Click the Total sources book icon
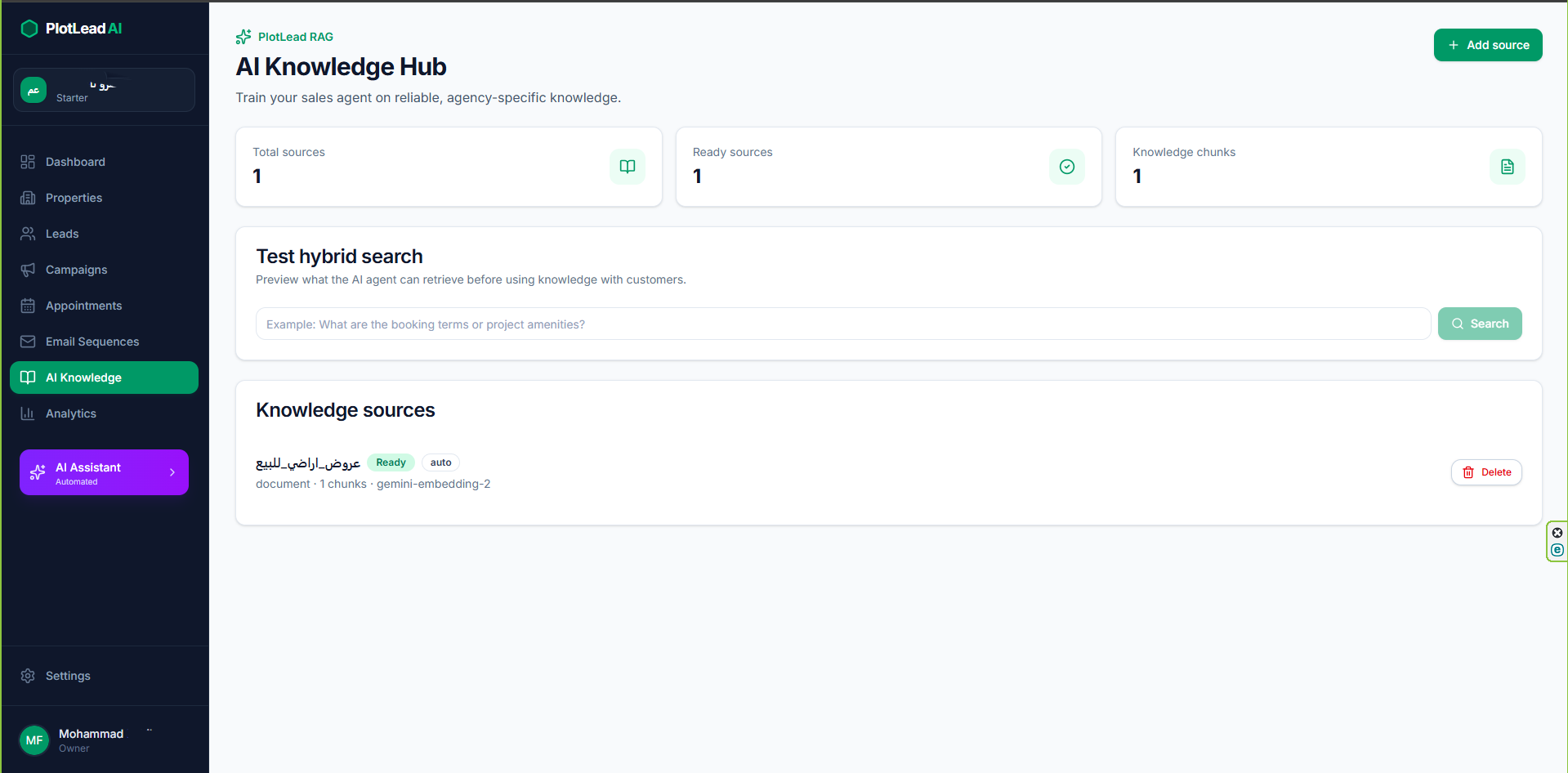The width and height of the screenshot is (1568, 773). click(628, 167)
